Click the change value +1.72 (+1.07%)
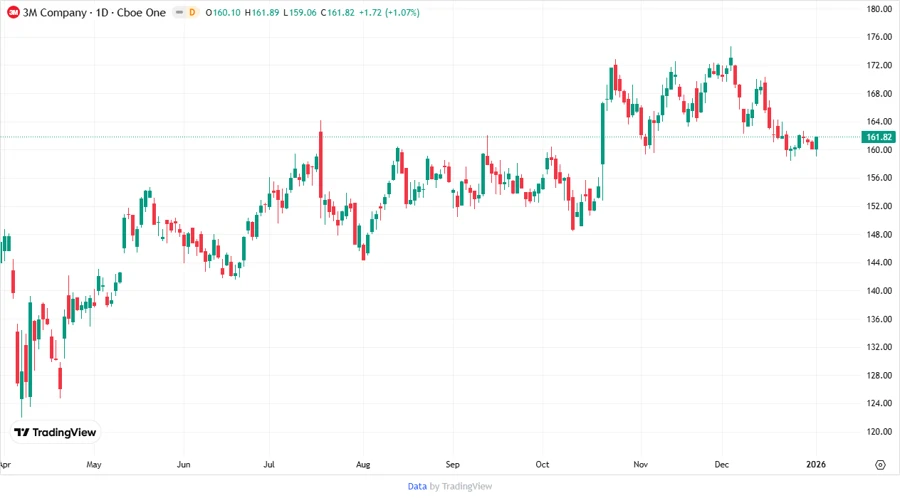The height and width of the screenshot is (498, 900). coord(389,13)
